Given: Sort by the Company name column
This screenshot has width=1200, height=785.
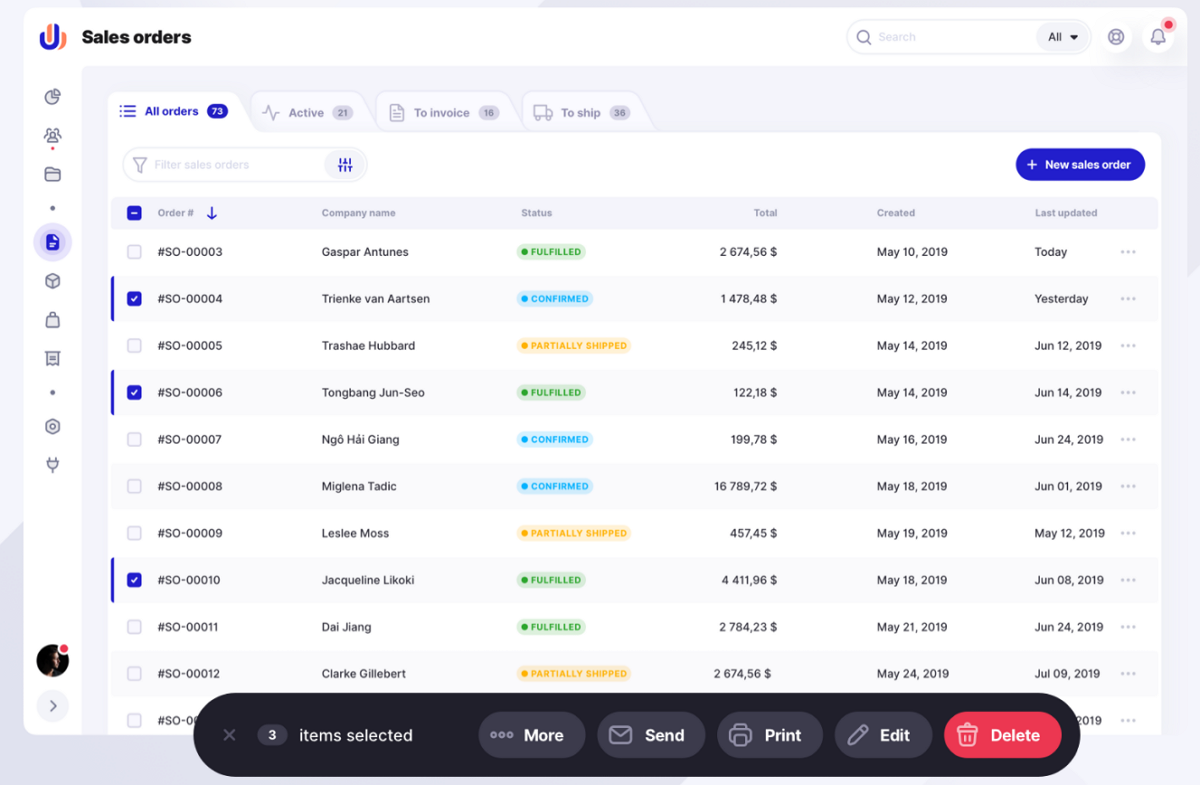Looking at the screenshot, I should click(x=358, y=213).
